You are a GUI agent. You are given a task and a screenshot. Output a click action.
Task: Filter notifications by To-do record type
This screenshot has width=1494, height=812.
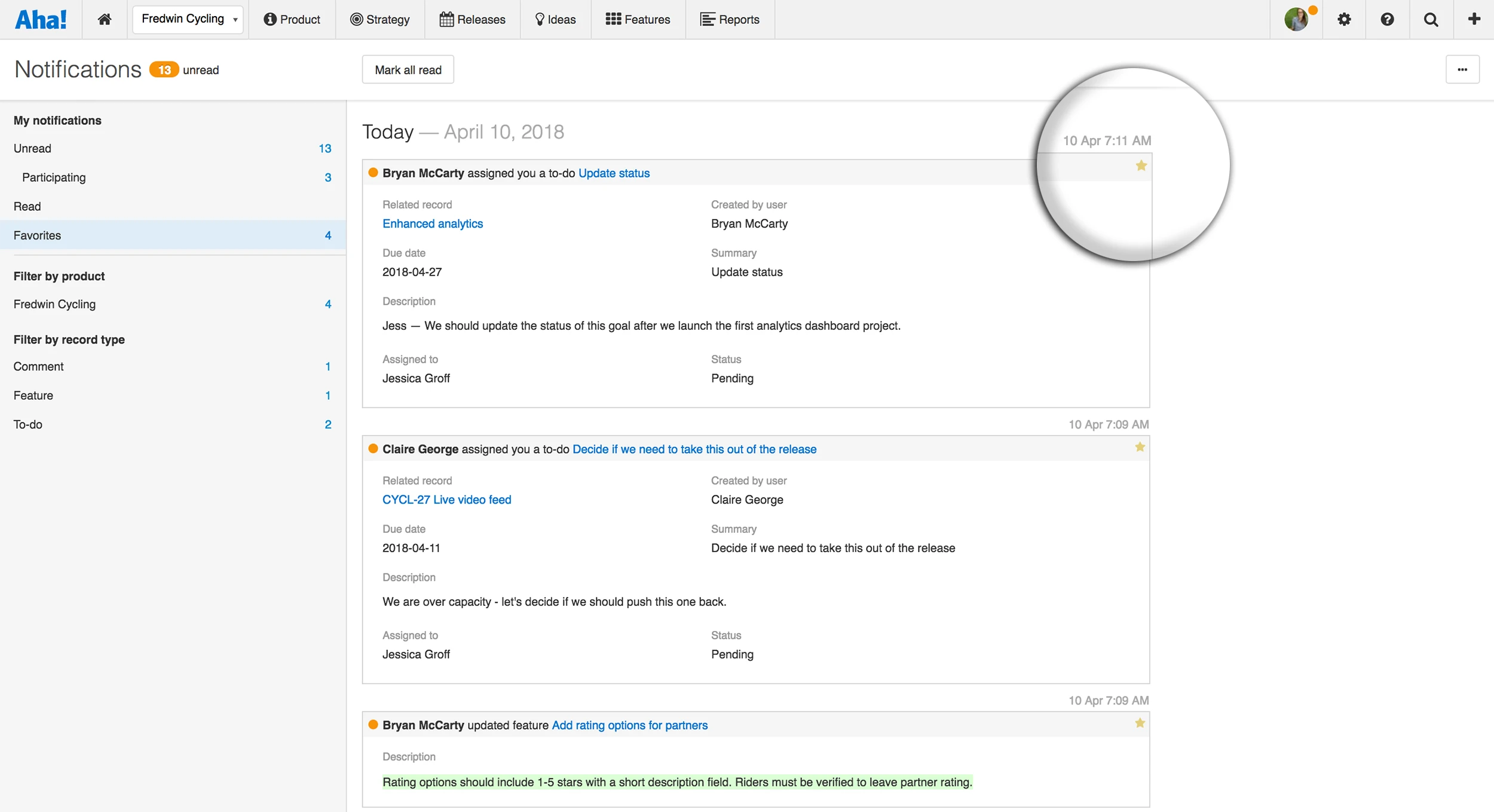28,424
